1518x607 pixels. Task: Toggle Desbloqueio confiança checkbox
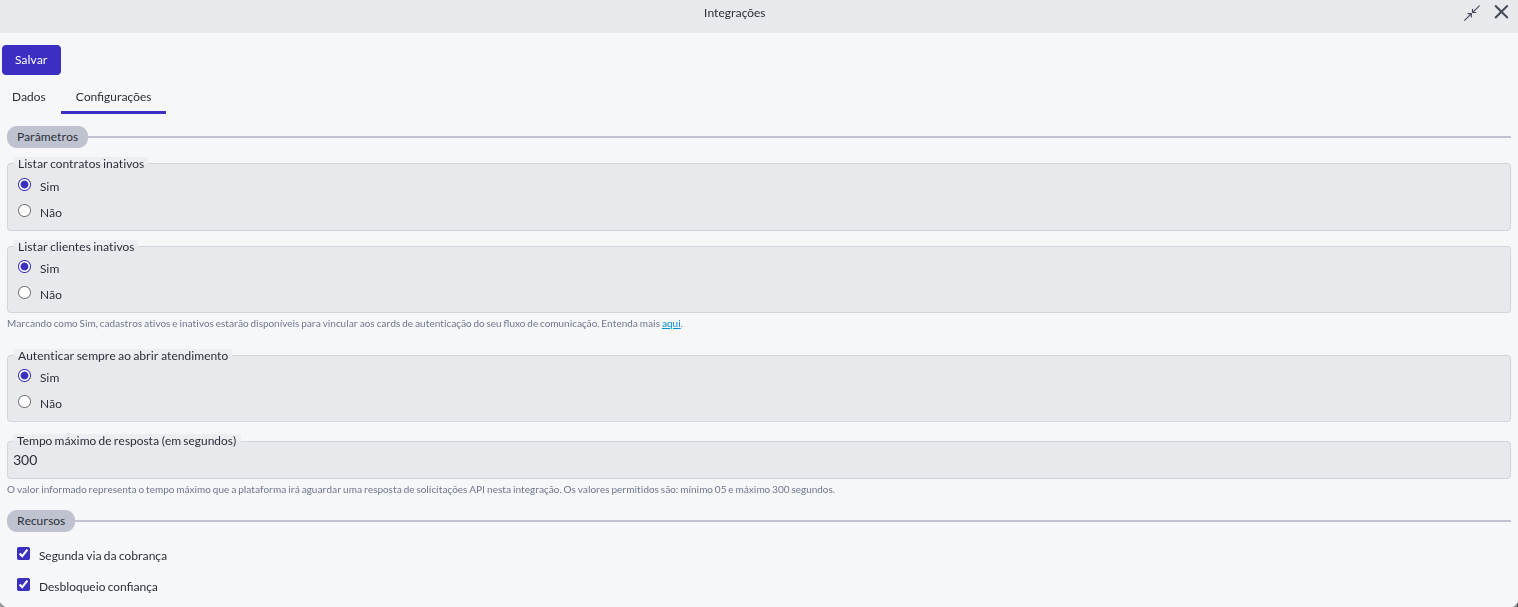click(24, 585)
